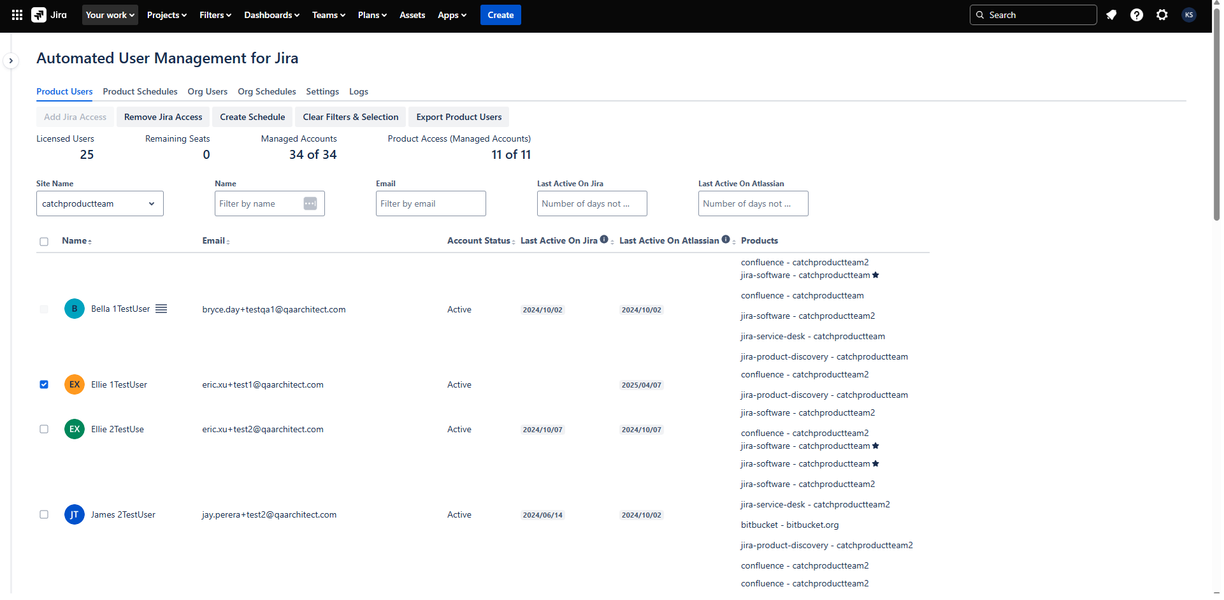1224x600 pixels.
Task: Click the ellipsis icon in the name filter
Action: coord(310,203)
